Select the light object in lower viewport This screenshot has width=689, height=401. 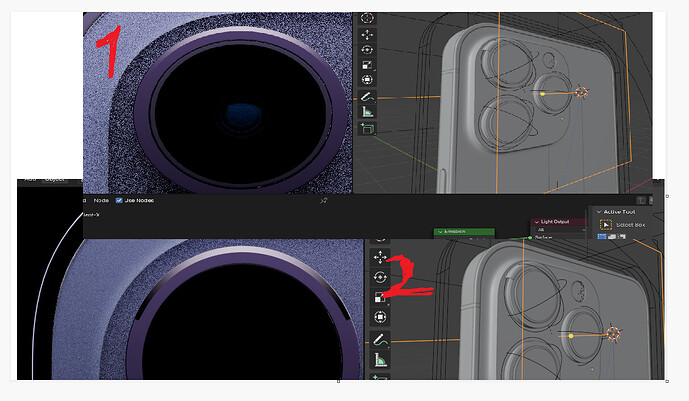[613, 334]
